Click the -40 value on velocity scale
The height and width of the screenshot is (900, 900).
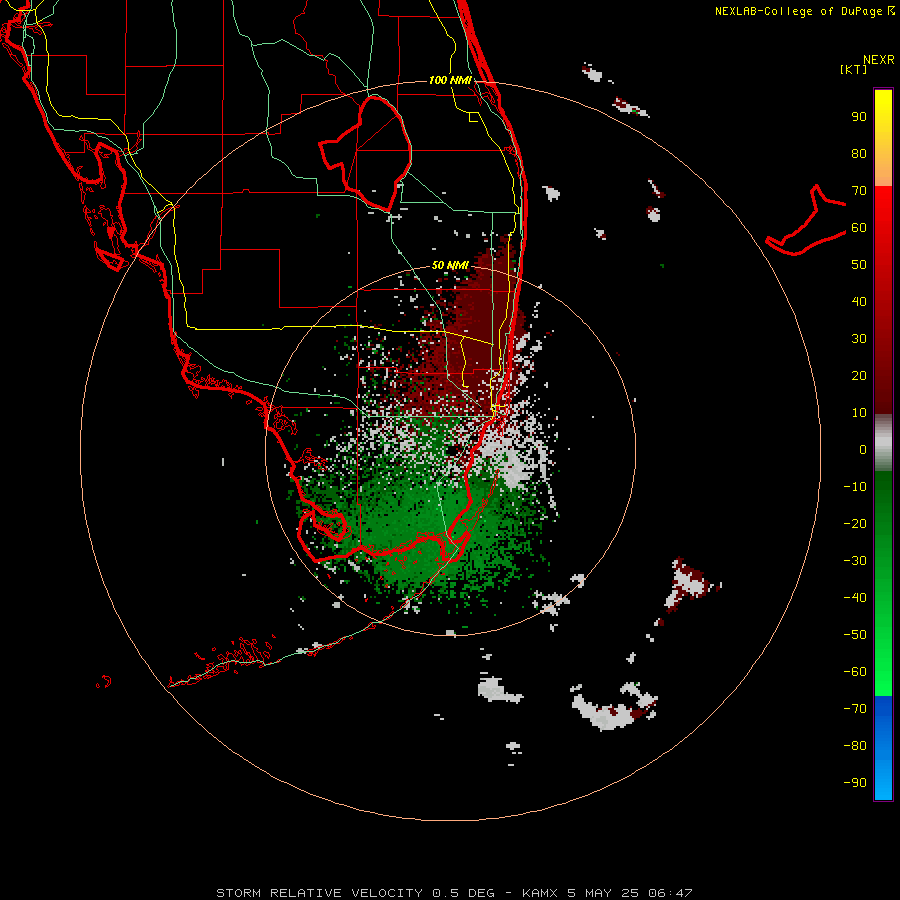855,598
